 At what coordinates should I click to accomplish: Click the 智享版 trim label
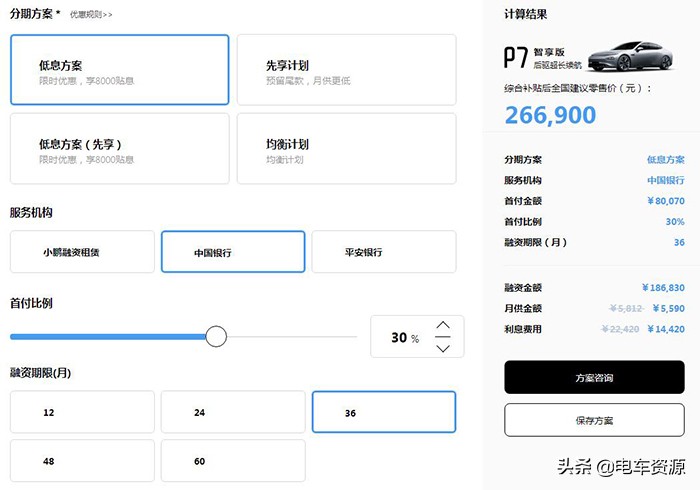click(x=549, y=52)
